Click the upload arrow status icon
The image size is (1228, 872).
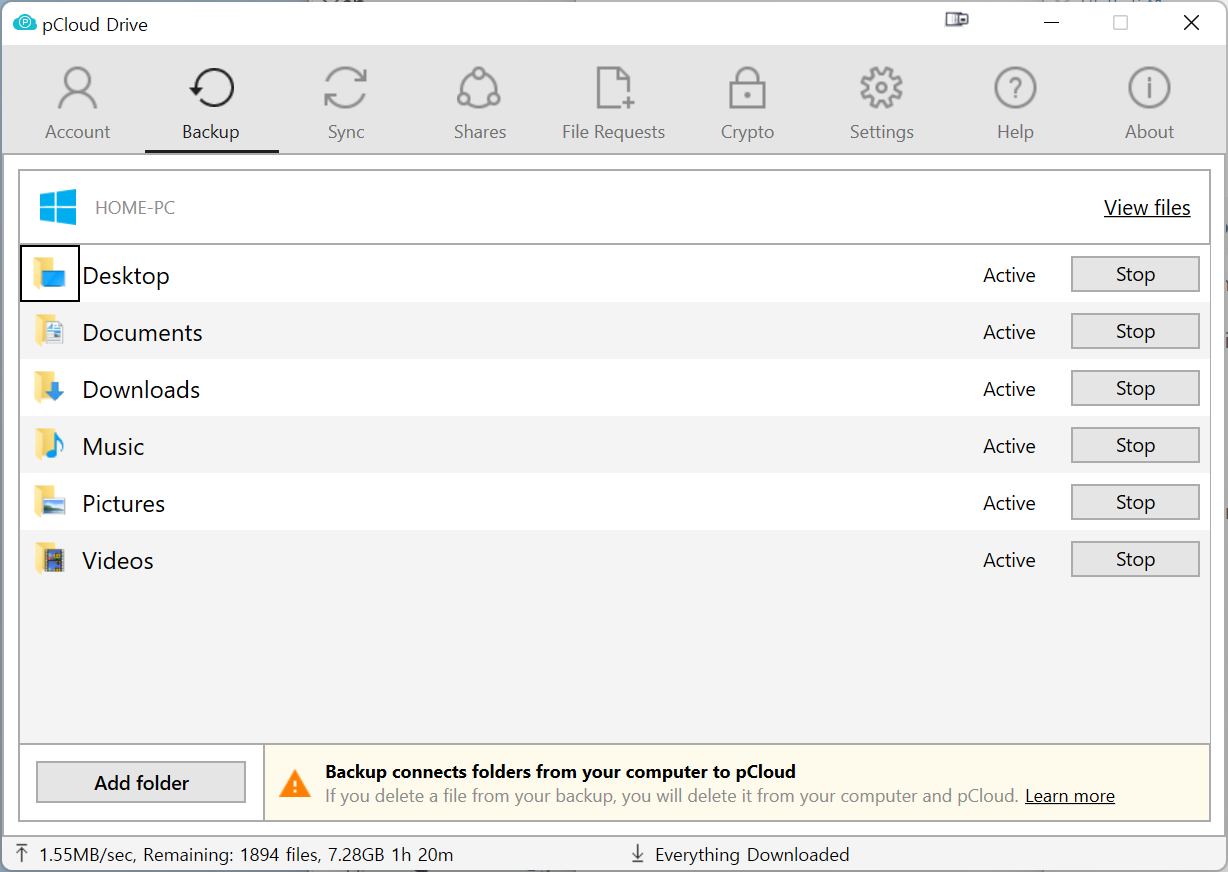[22, 854]
